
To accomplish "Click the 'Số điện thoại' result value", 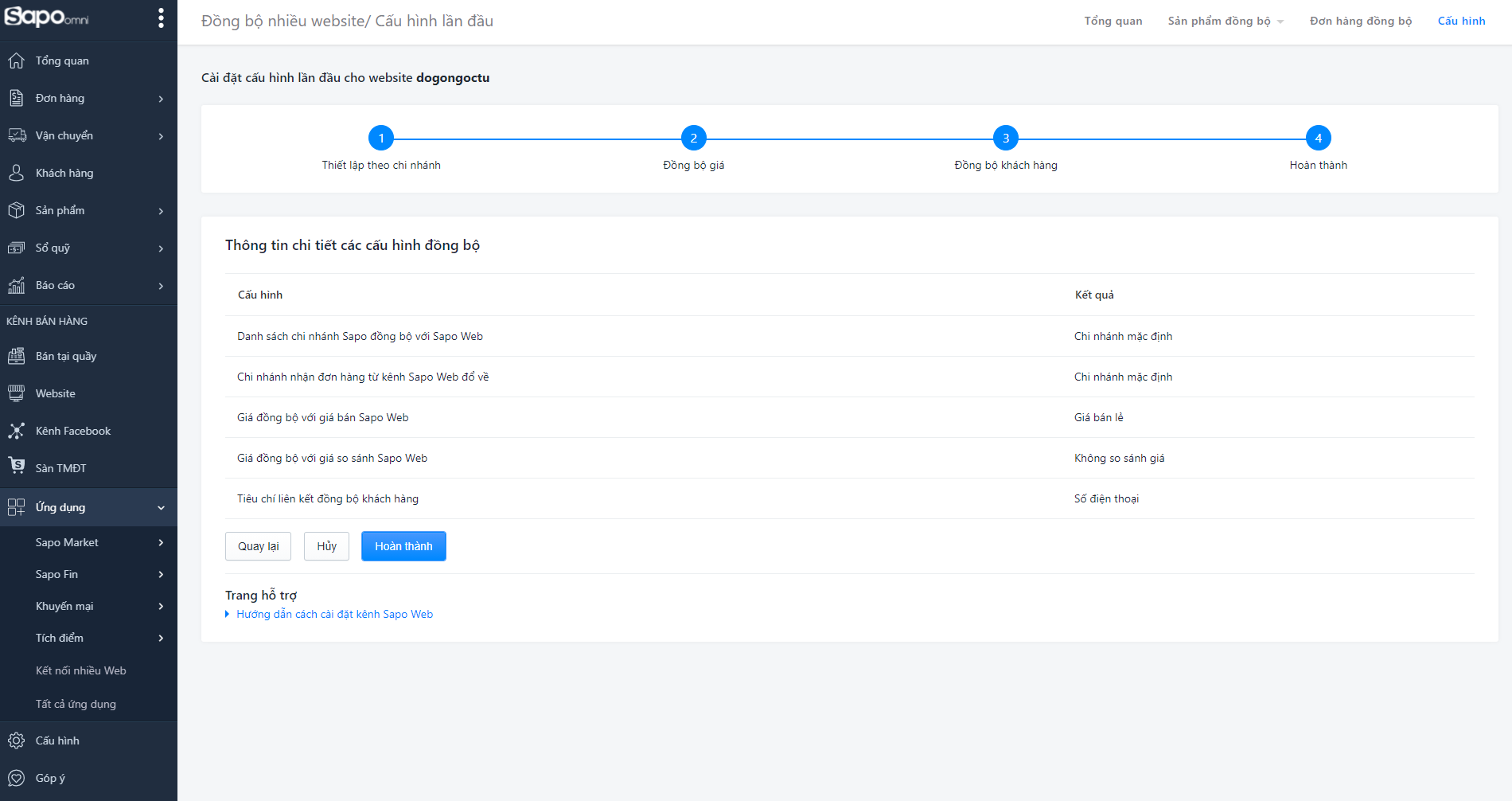I will point(1106,498).
